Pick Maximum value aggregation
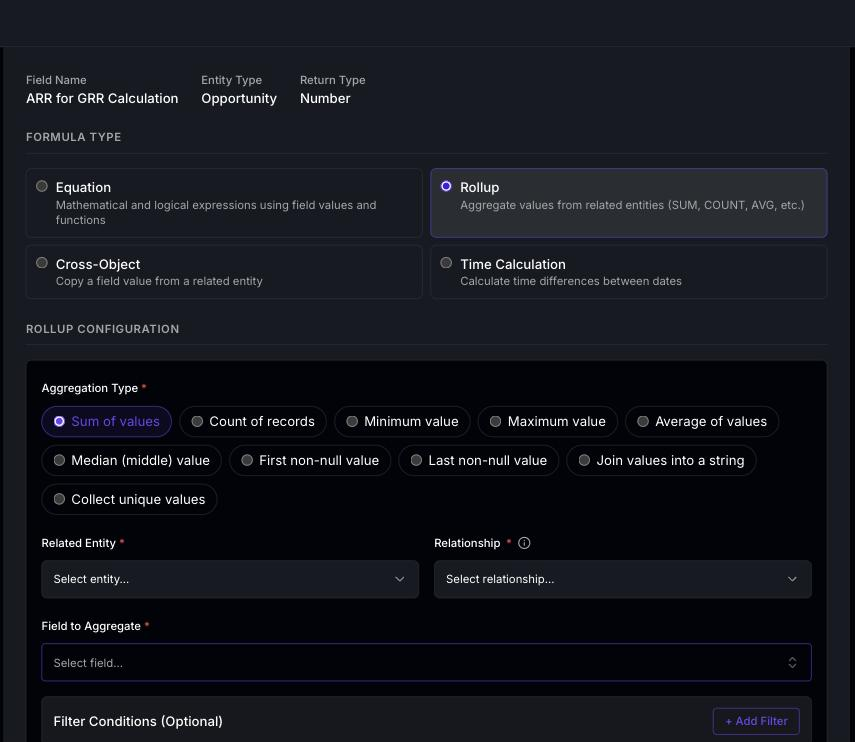The image size is (855, 742). [x=547, y=421]
